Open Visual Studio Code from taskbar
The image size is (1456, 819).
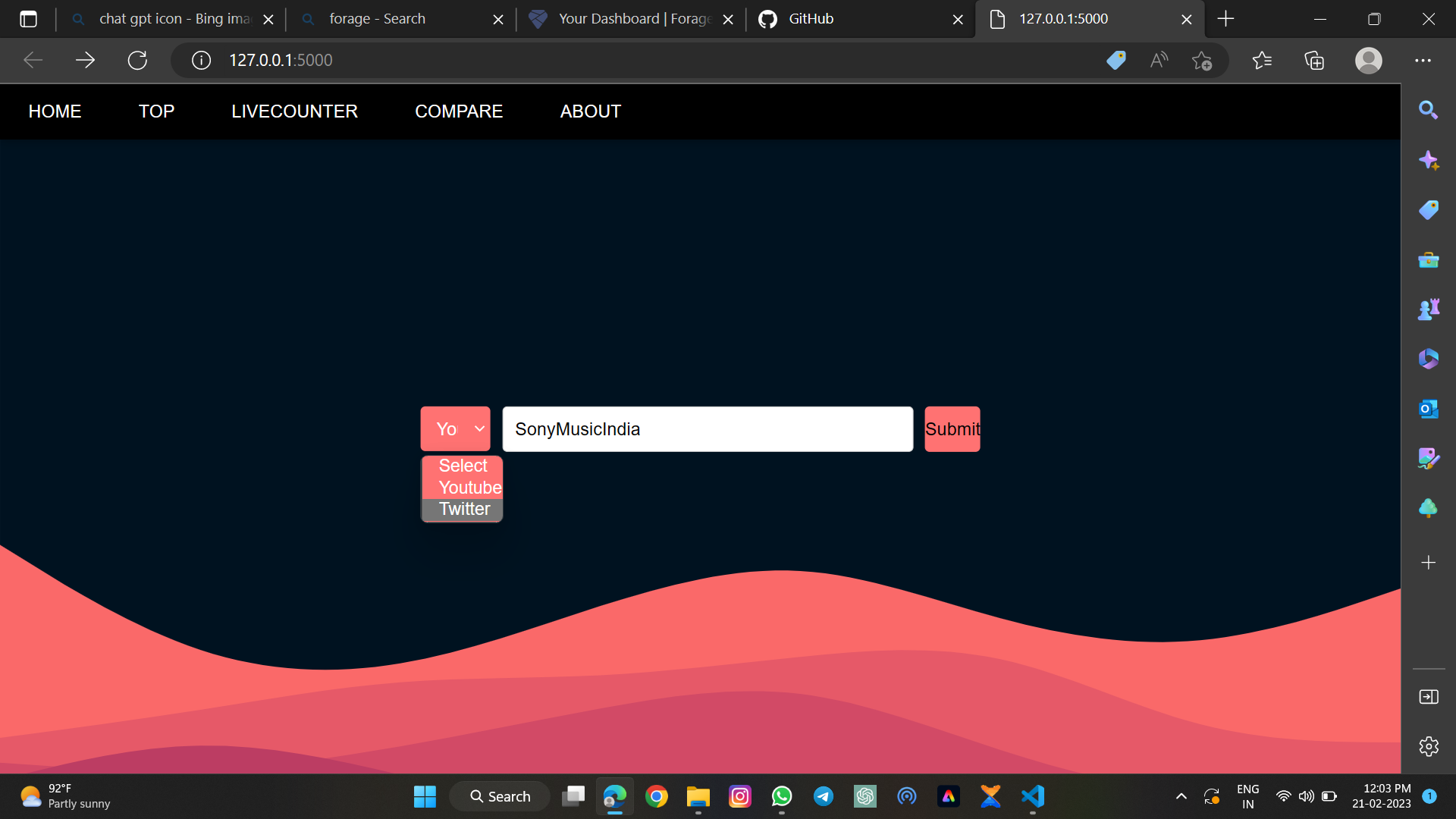[x=1033, y=796]
